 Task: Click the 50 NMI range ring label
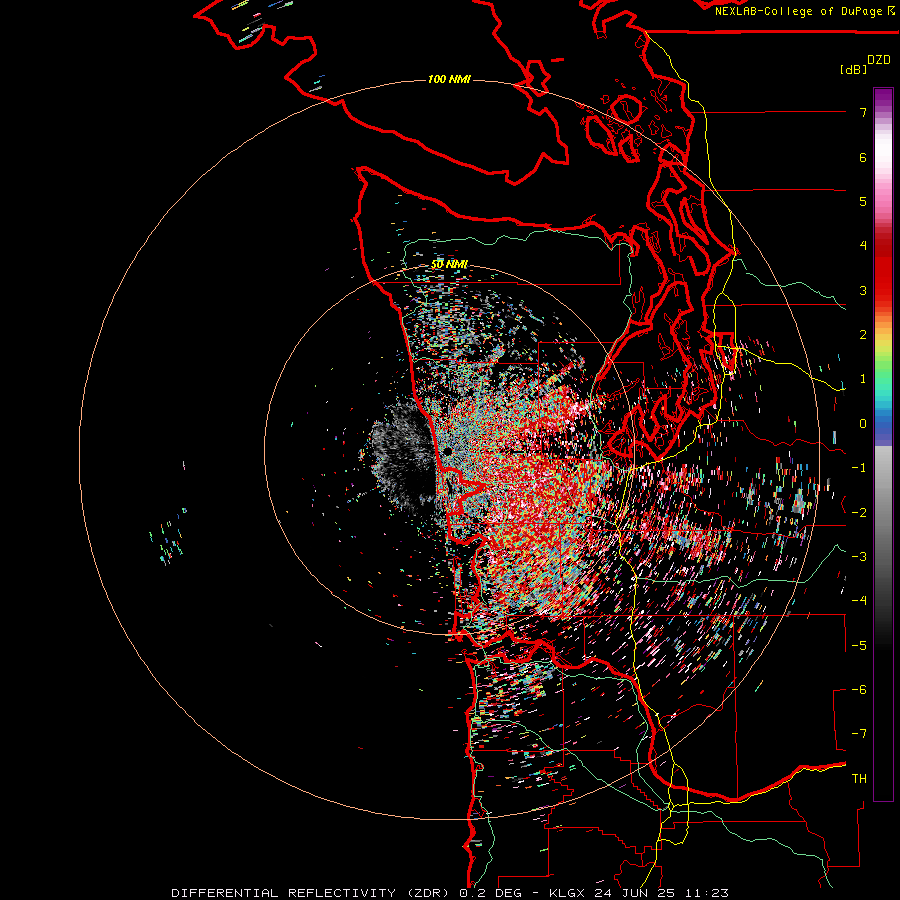[x=449, y=265]
